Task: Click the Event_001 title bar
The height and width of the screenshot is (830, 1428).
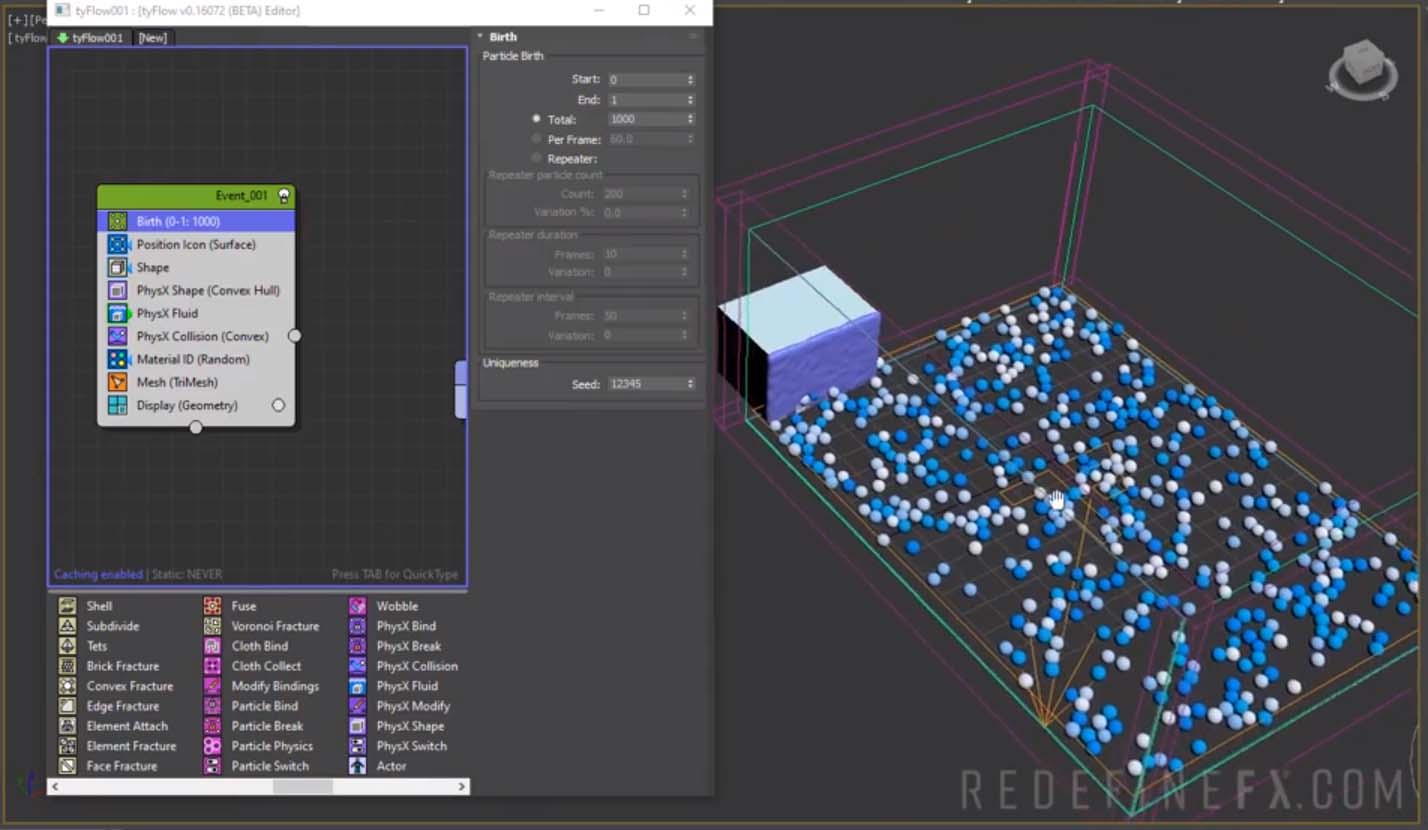Action: tap(196, 196)
